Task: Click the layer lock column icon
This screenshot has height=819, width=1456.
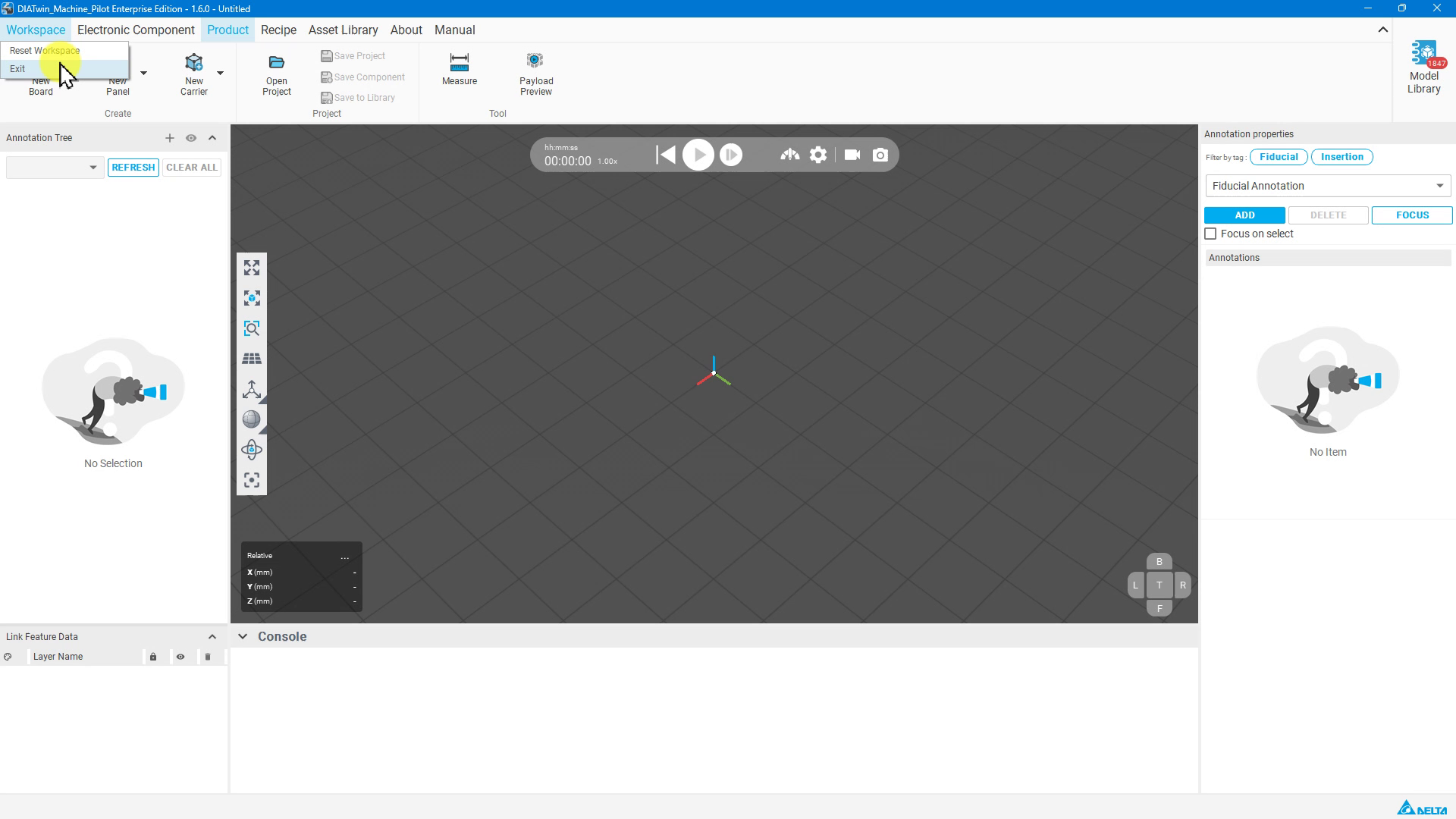Action: tap(153, 657)
